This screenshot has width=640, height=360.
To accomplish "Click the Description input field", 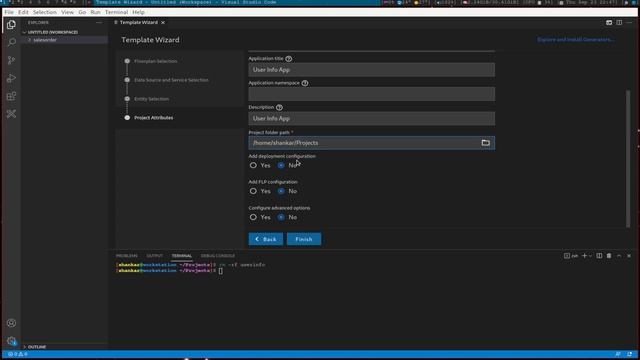I will point(371,119).
